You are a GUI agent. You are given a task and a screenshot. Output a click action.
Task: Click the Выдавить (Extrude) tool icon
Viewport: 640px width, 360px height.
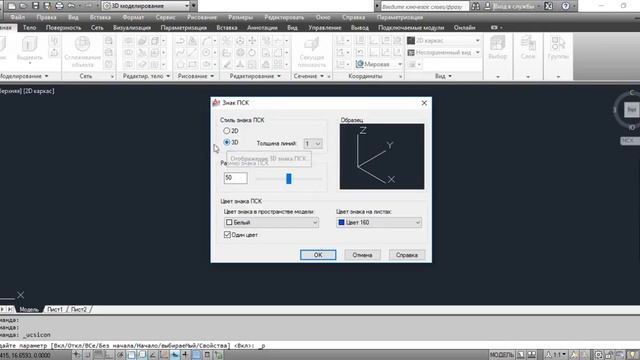(29, 44)
